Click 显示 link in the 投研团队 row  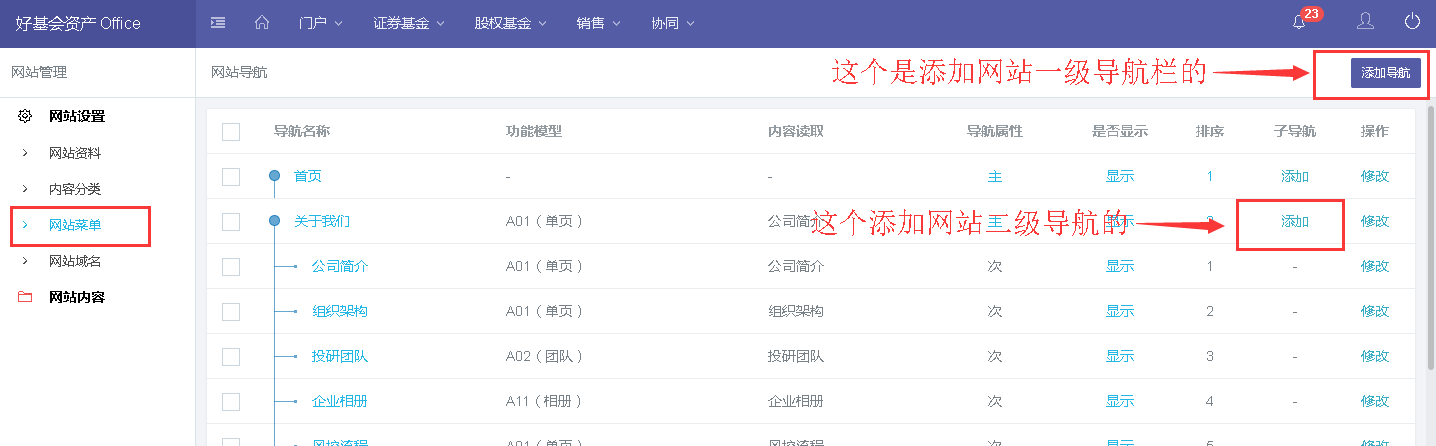coord(1119,356)
